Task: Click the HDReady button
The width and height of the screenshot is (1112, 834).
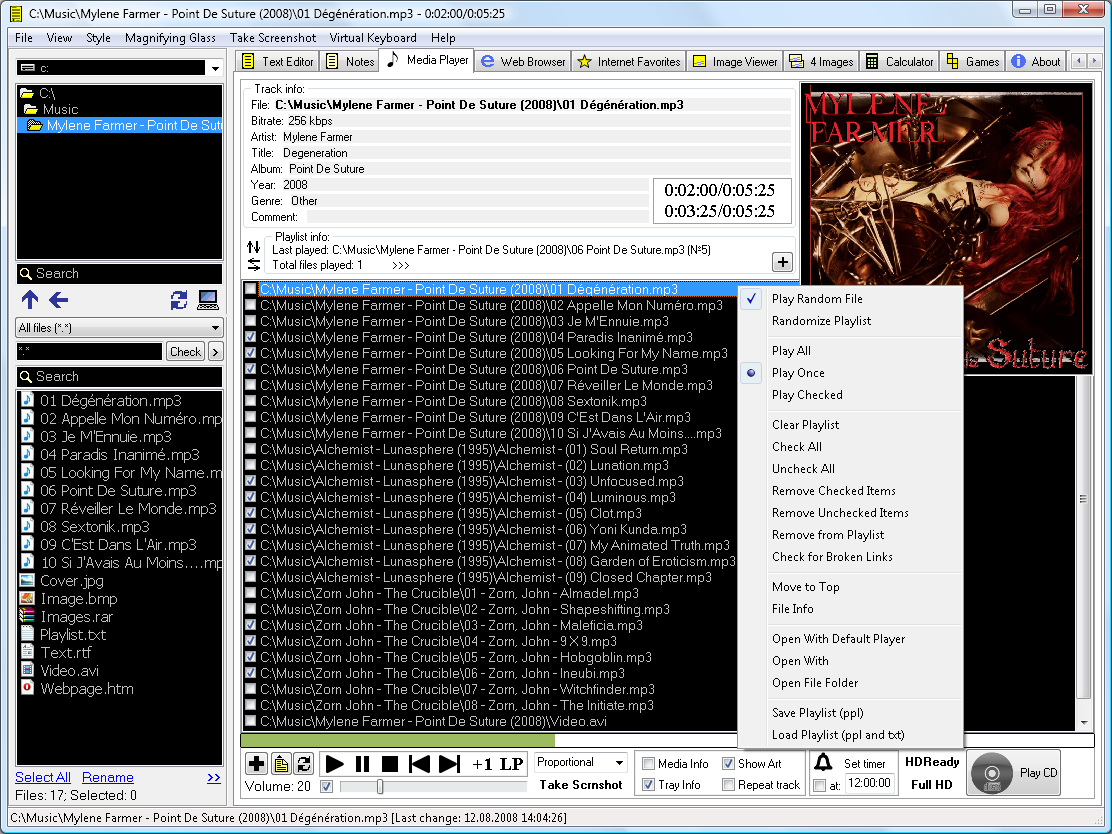Action: pyautogui.click(x=932, y=762)
